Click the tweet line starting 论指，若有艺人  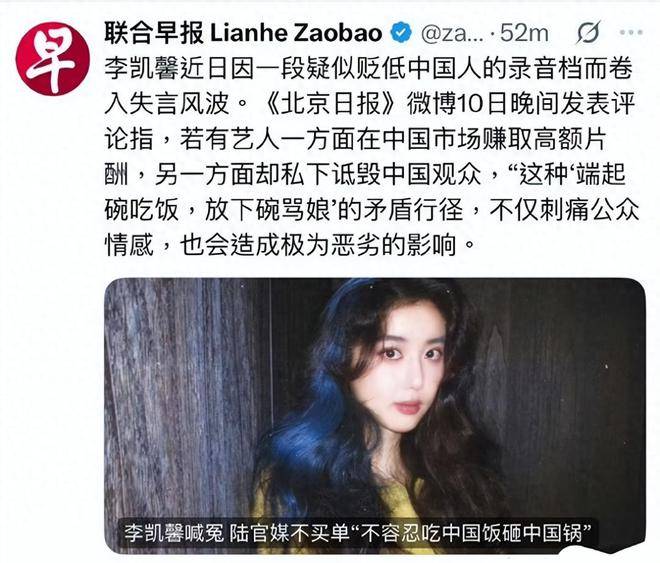355,139
